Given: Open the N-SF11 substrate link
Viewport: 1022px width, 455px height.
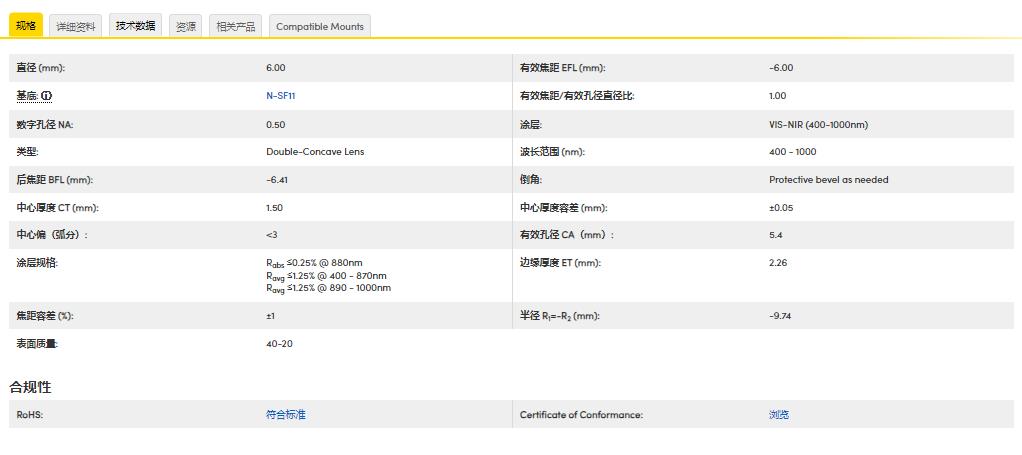Looking at the screenshot, I should [281, 96].
